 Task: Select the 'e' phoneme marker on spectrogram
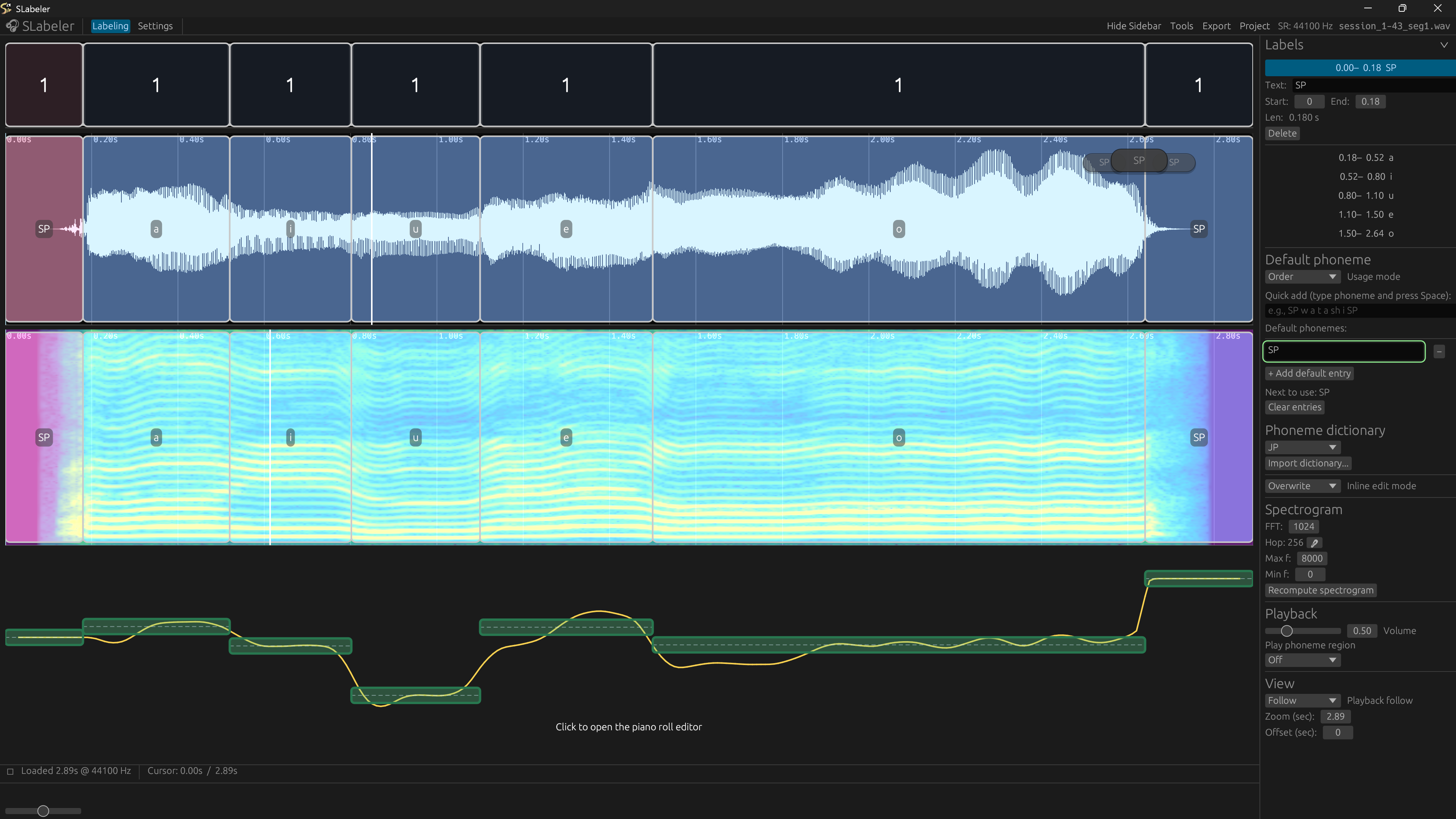pos(566,437)
